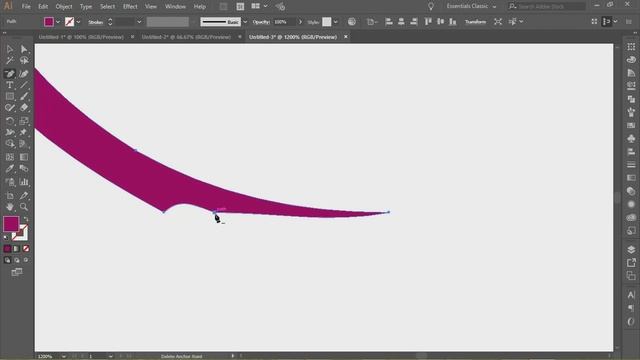Choose the Column Graph tool
The height and width of the screenshot is (360, 640).
[24, 182]
